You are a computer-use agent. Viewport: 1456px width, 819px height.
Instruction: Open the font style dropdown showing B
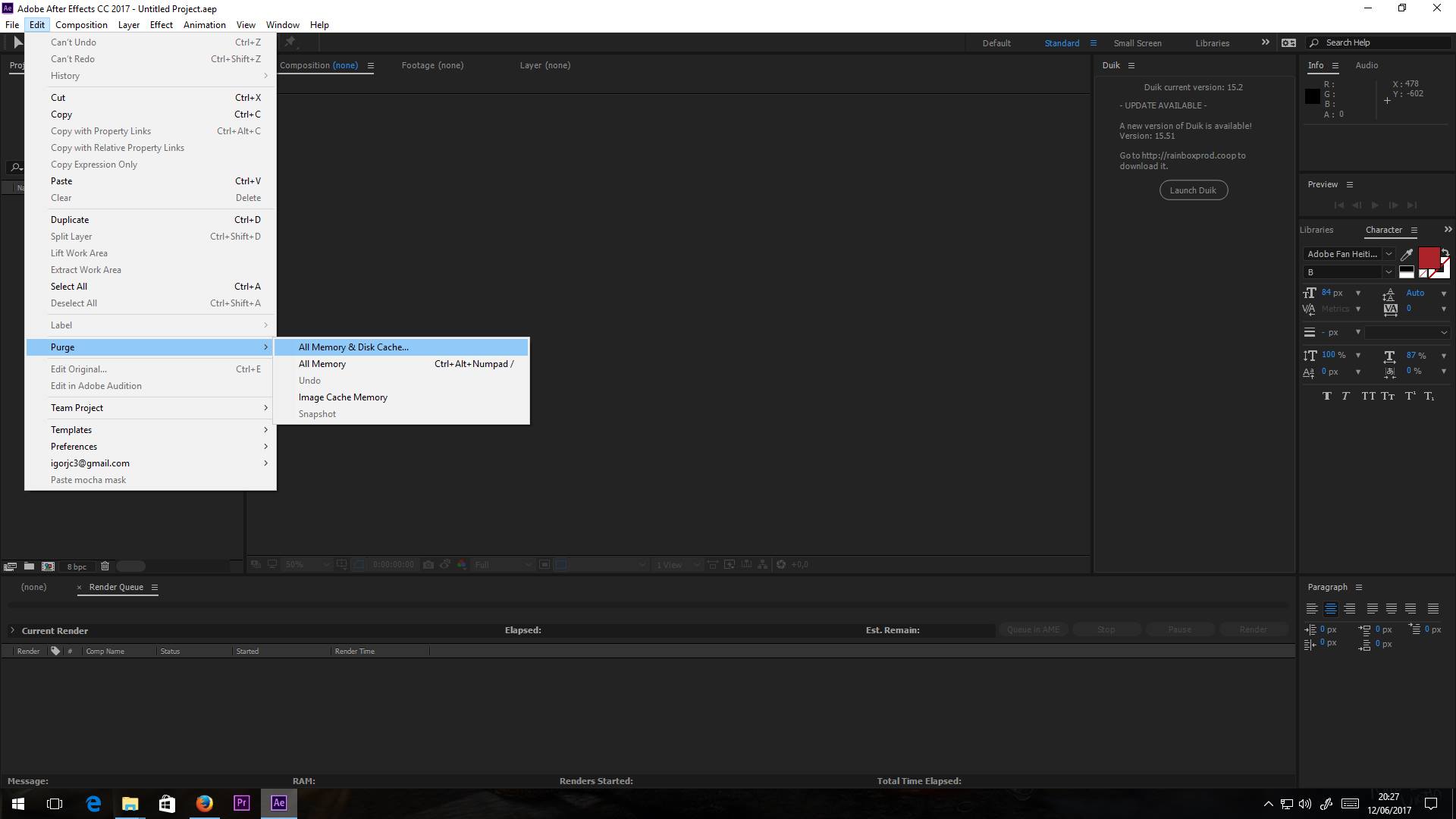click(1389, 272)
